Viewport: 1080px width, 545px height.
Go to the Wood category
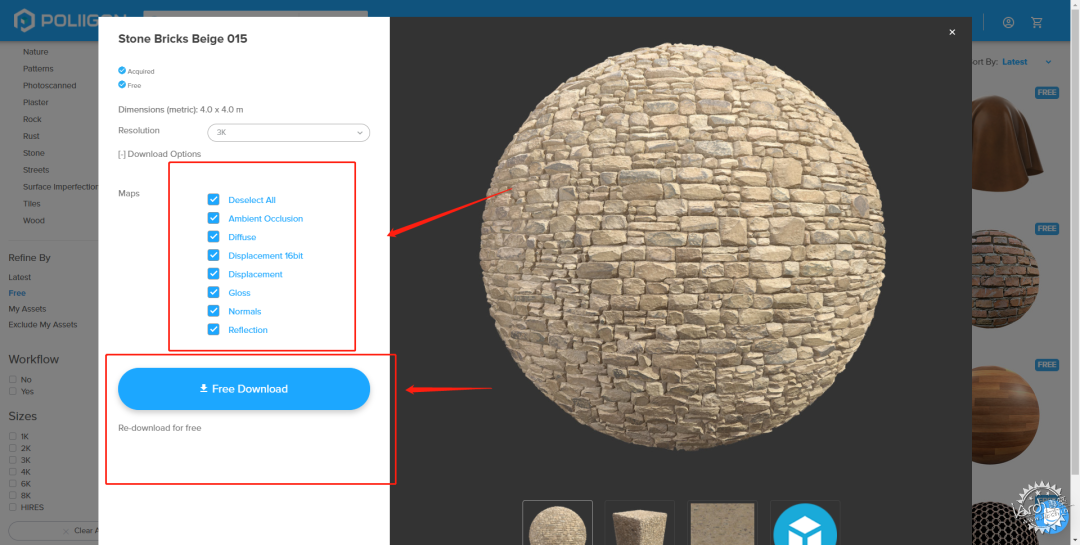coord(34,220)
